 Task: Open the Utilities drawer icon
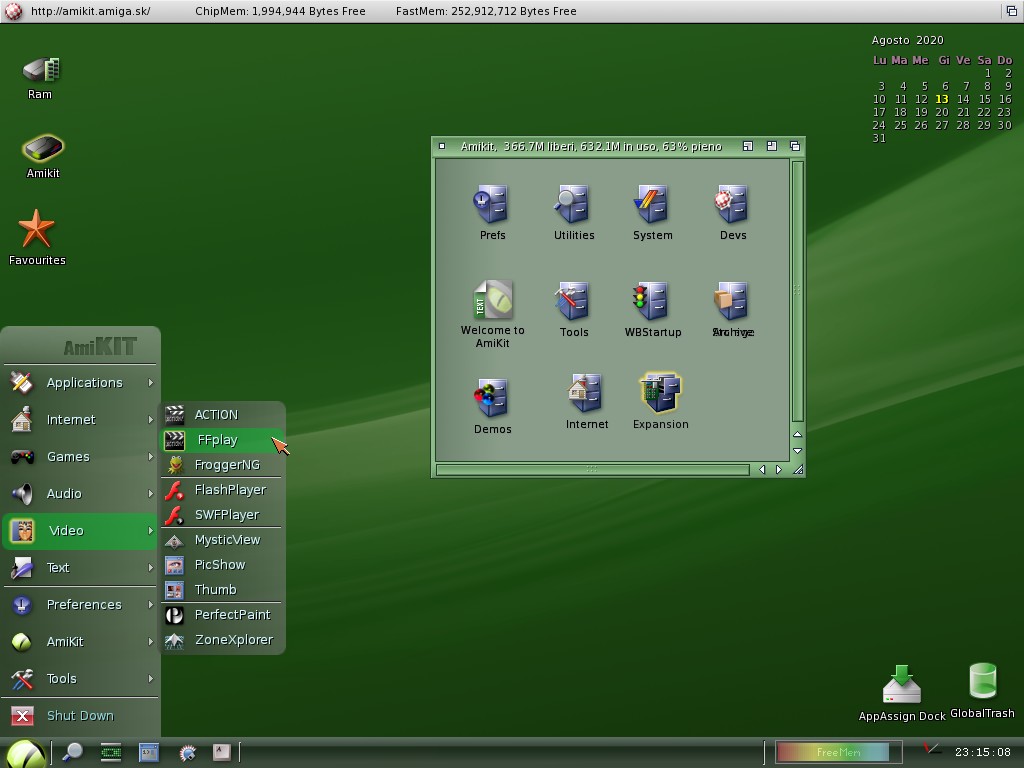pos(573,205)
